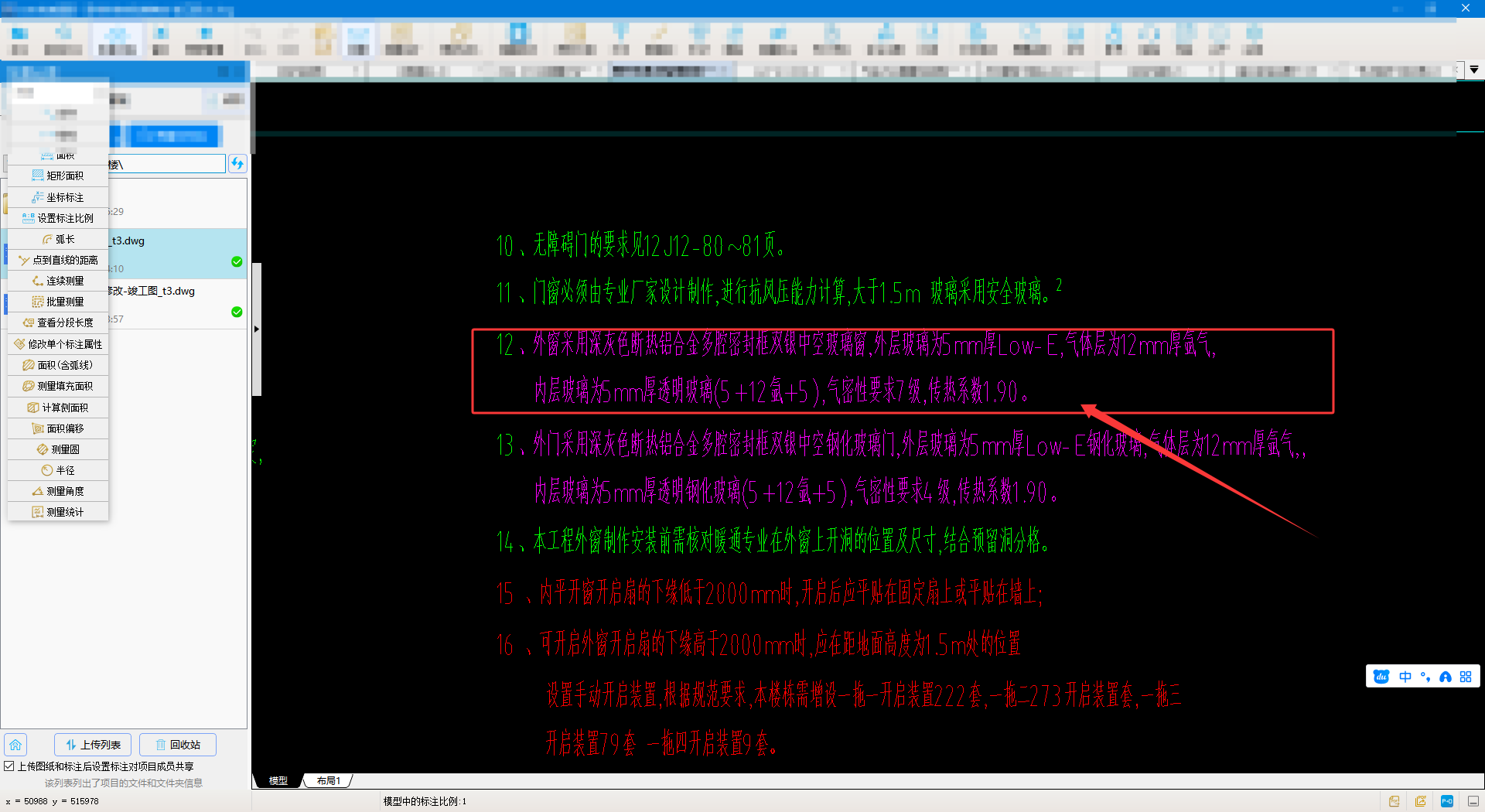Collapse the file panel with the splitter arrow
Screen dimensions: 1485x812
257,329
